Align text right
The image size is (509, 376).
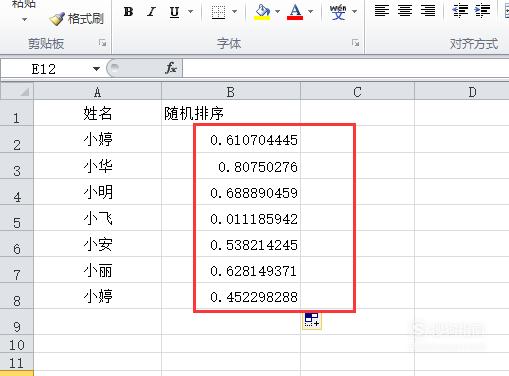(x=428, y=11)
